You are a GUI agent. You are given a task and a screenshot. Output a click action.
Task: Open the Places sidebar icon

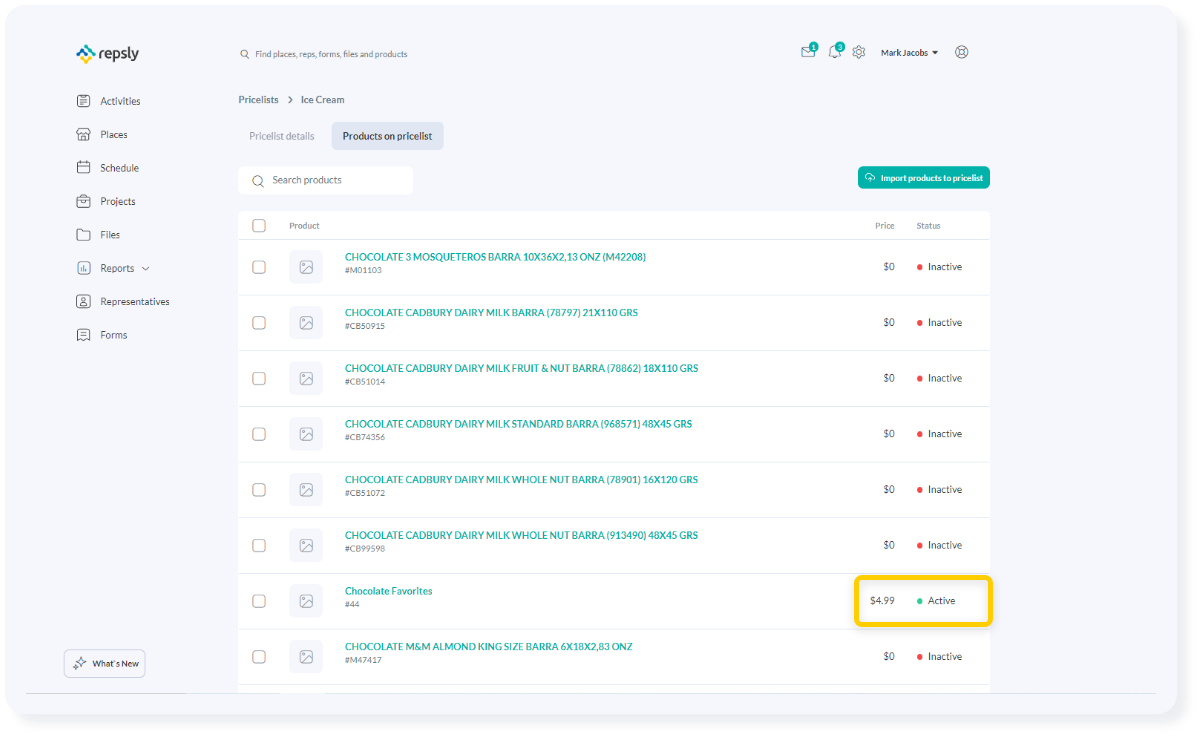[x=84, y=134]
